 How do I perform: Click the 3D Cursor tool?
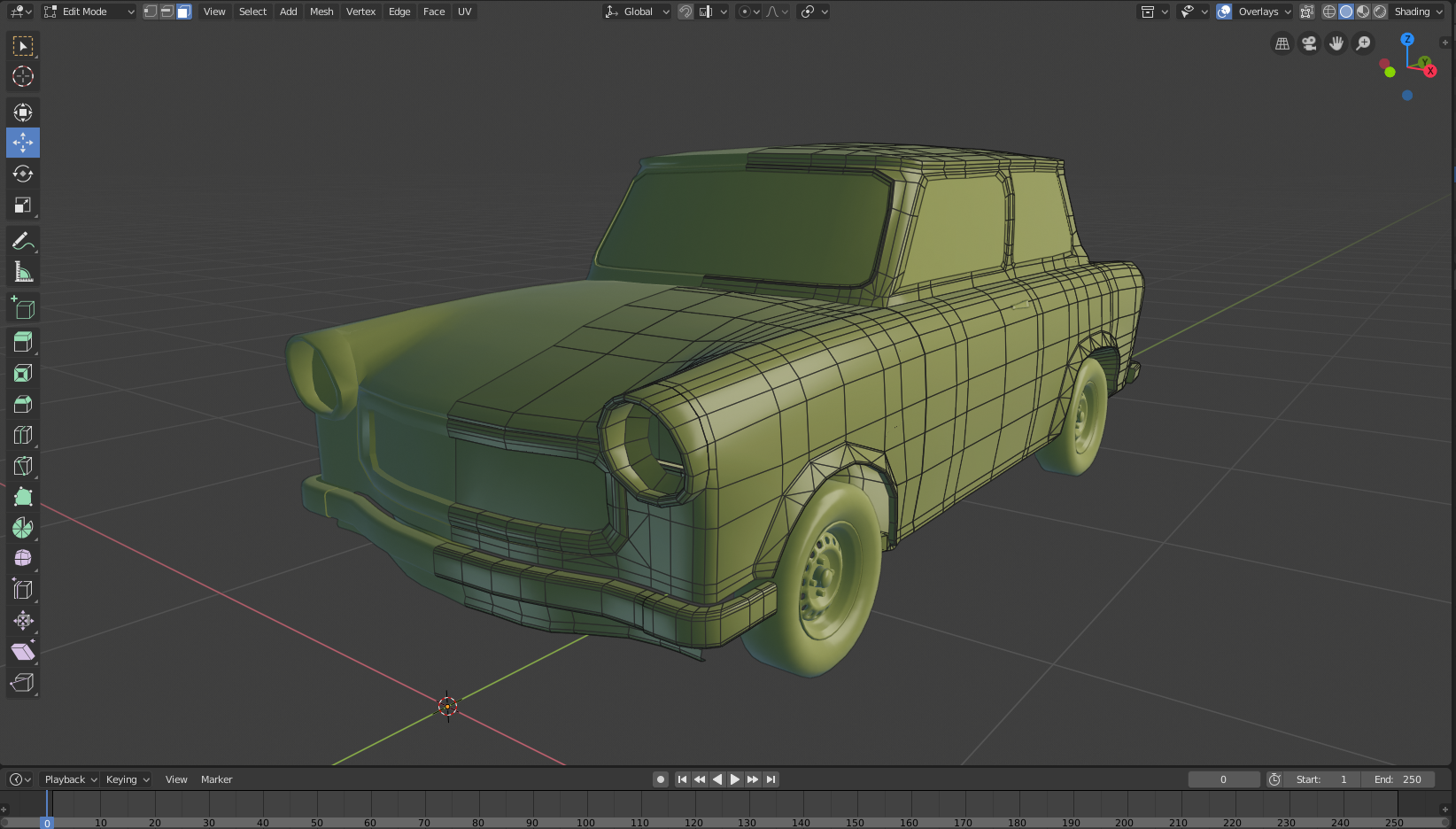click(x=23, y=77)
